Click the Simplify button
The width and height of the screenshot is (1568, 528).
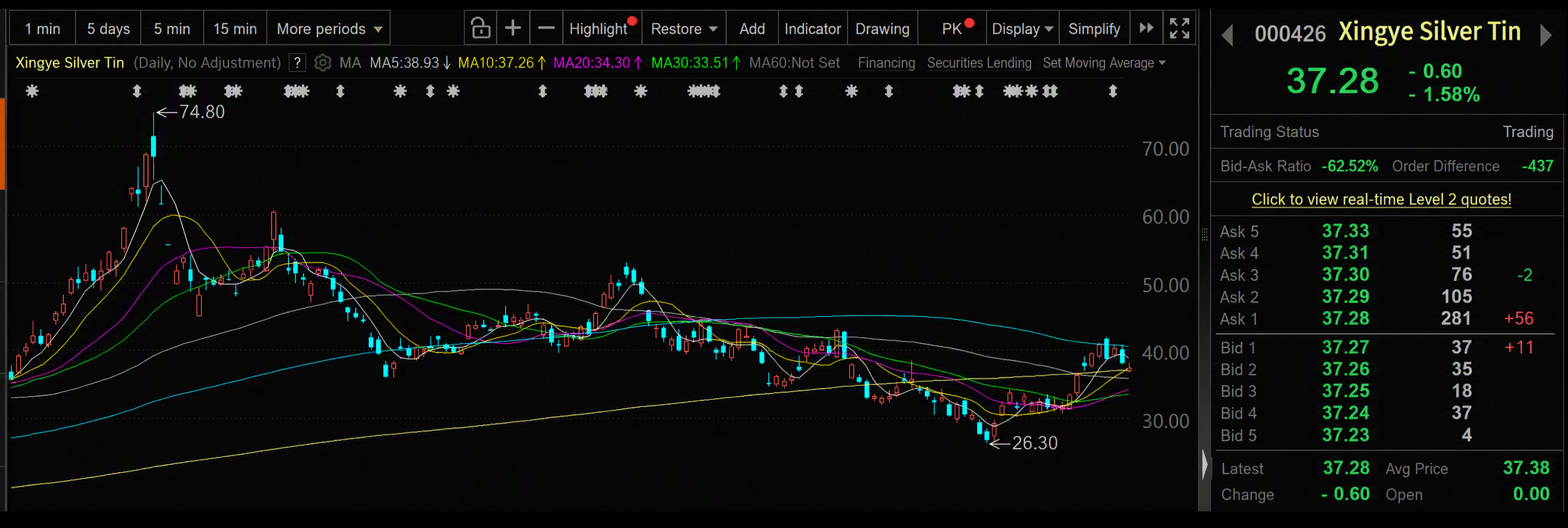click(1094, 29)
